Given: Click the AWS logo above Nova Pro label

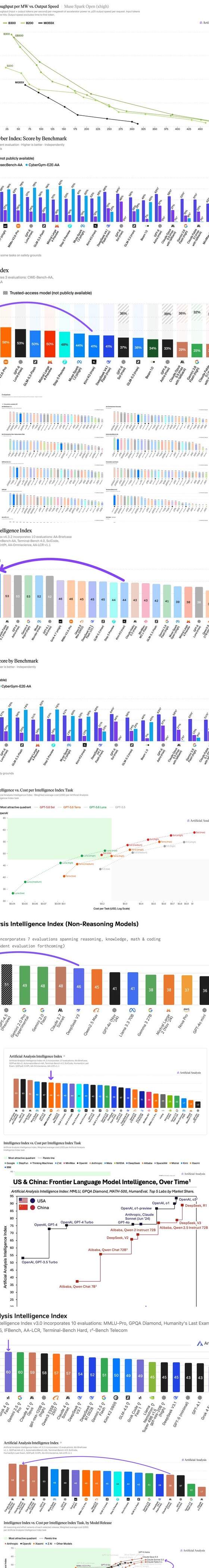Looking at the screenshot, I should point(187,1010).
